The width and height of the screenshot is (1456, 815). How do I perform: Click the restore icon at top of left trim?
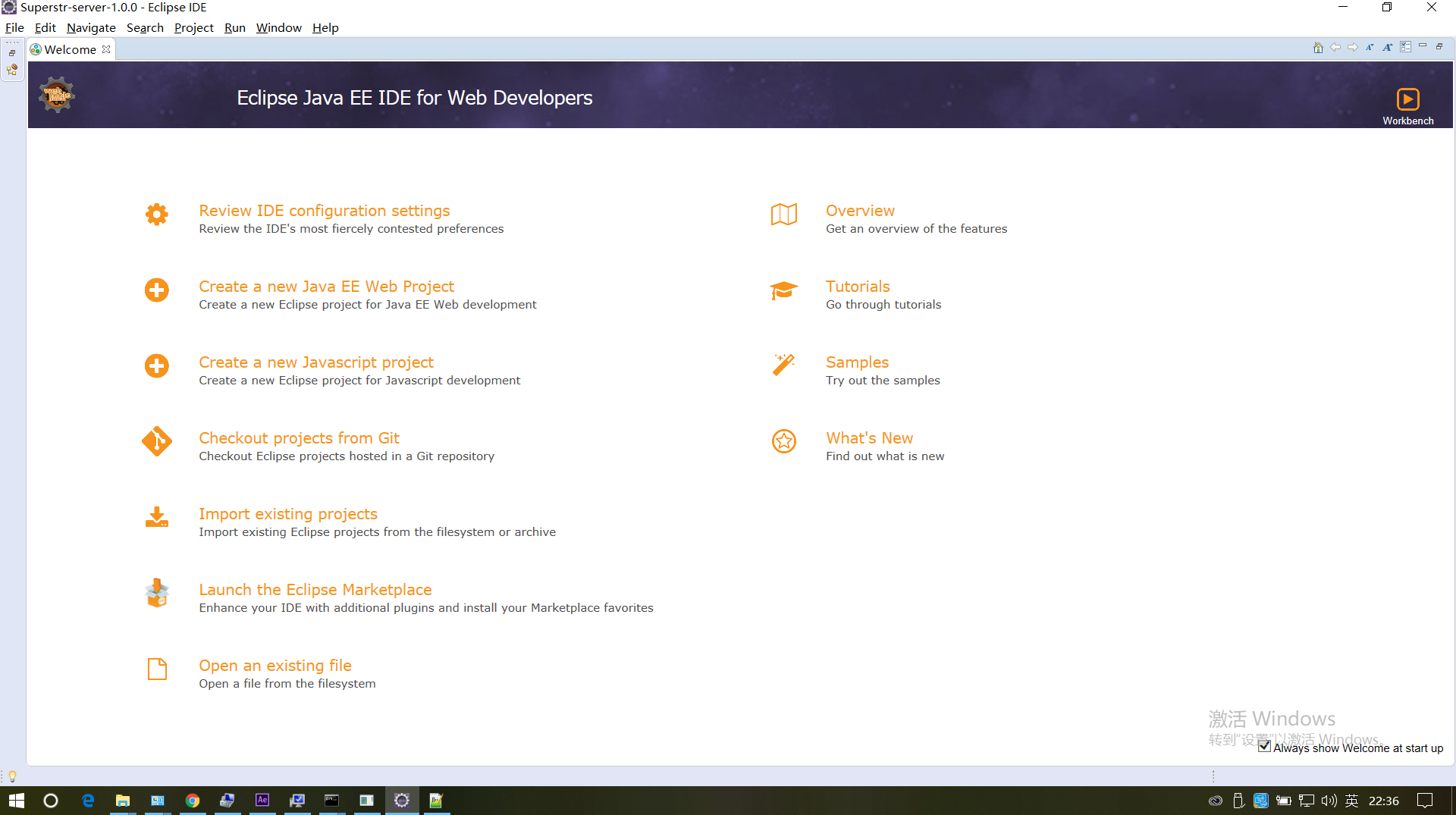(x=12, y=53)
